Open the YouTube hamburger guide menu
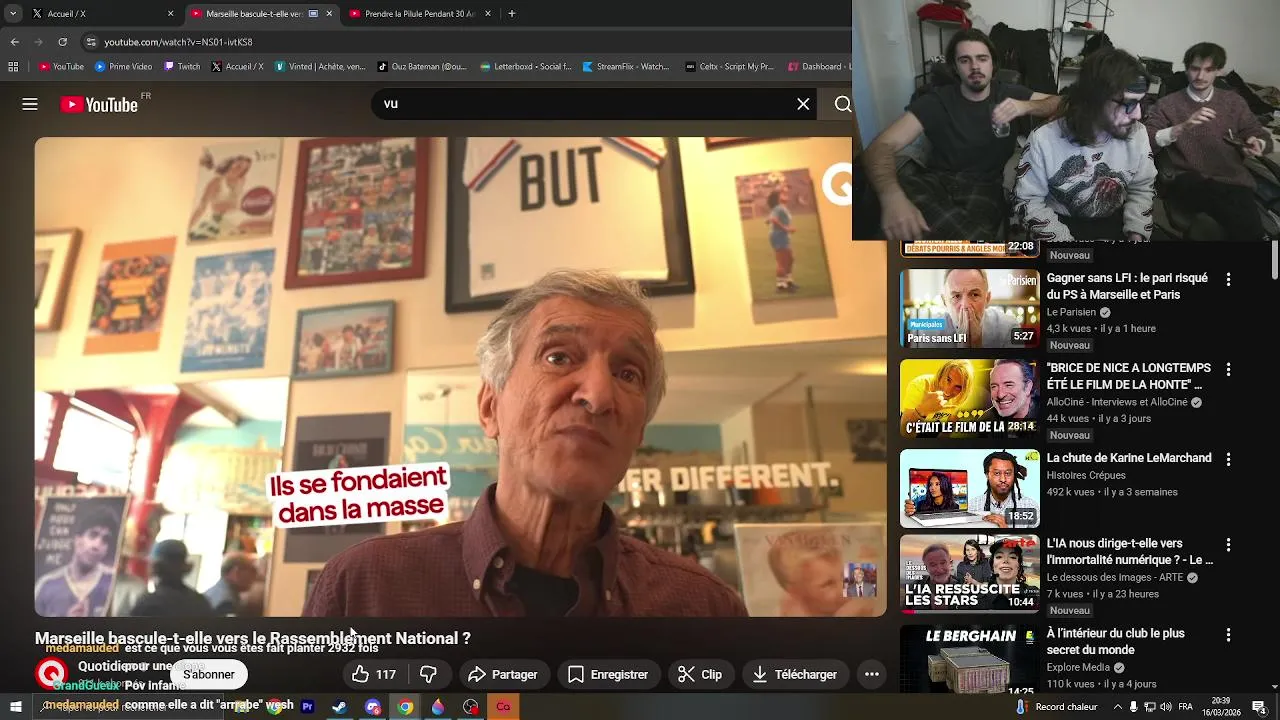Screen dimensions: 1280x720 30,104
